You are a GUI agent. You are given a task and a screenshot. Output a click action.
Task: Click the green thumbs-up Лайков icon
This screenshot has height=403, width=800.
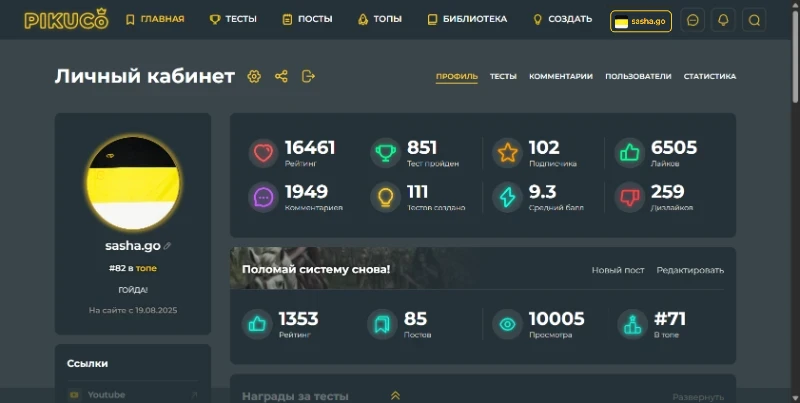[x=629, y=153]
